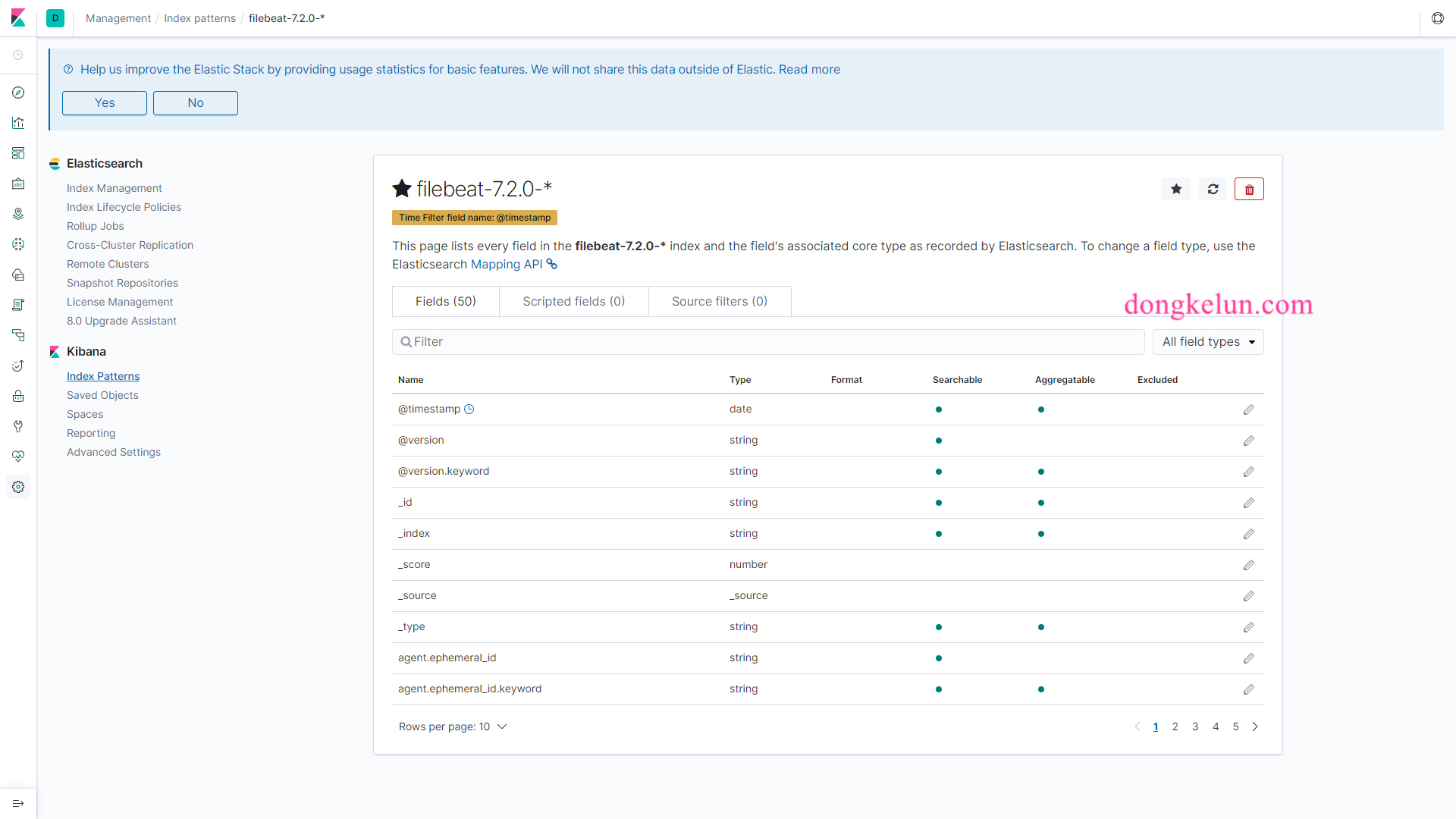1456x819 pixels.
Task: Click Index patterns breadcrumb
Action: [199, 18]
